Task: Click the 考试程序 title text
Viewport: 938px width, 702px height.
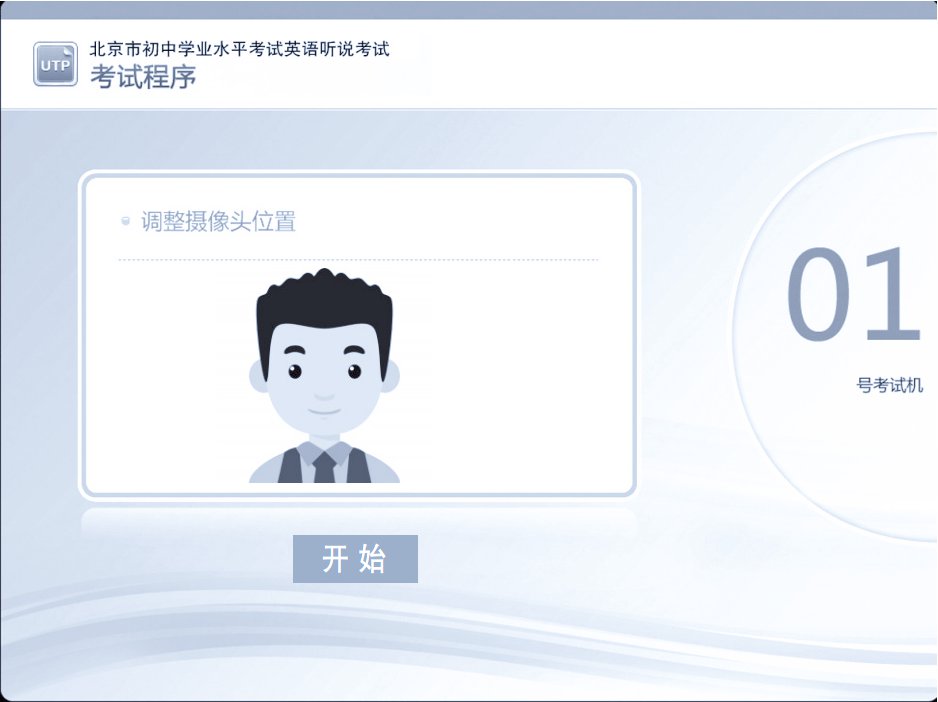Action: tap(143, 77)
